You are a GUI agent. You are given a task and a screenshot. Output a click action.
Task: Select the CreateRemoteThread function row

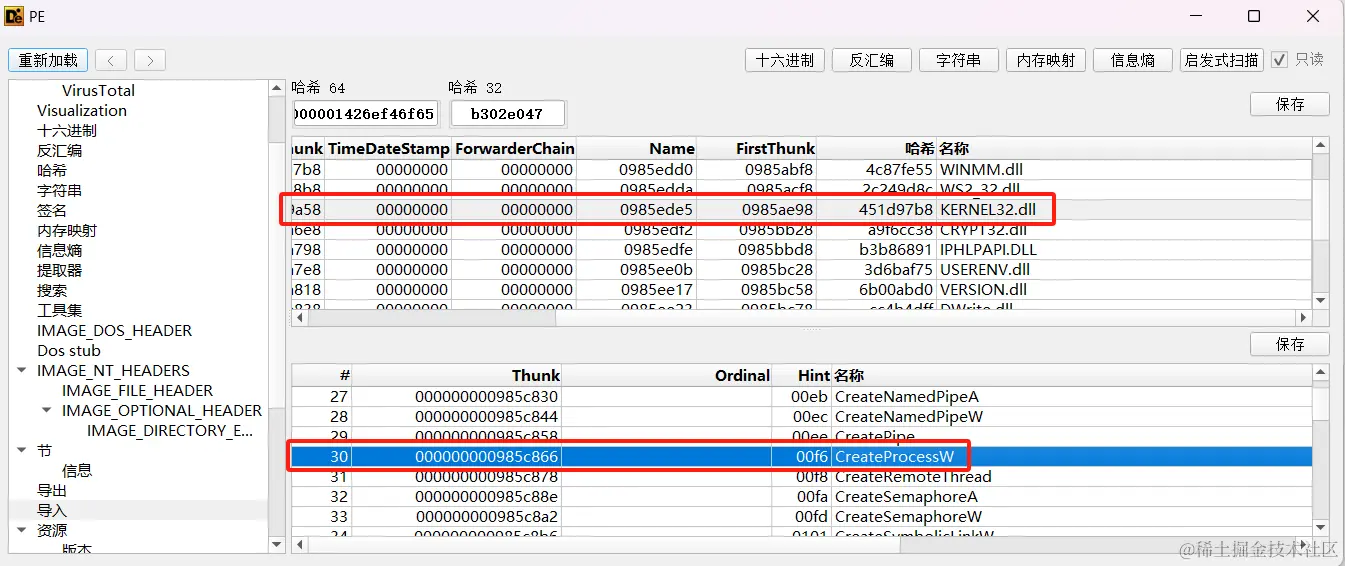[x=801, y=477]
